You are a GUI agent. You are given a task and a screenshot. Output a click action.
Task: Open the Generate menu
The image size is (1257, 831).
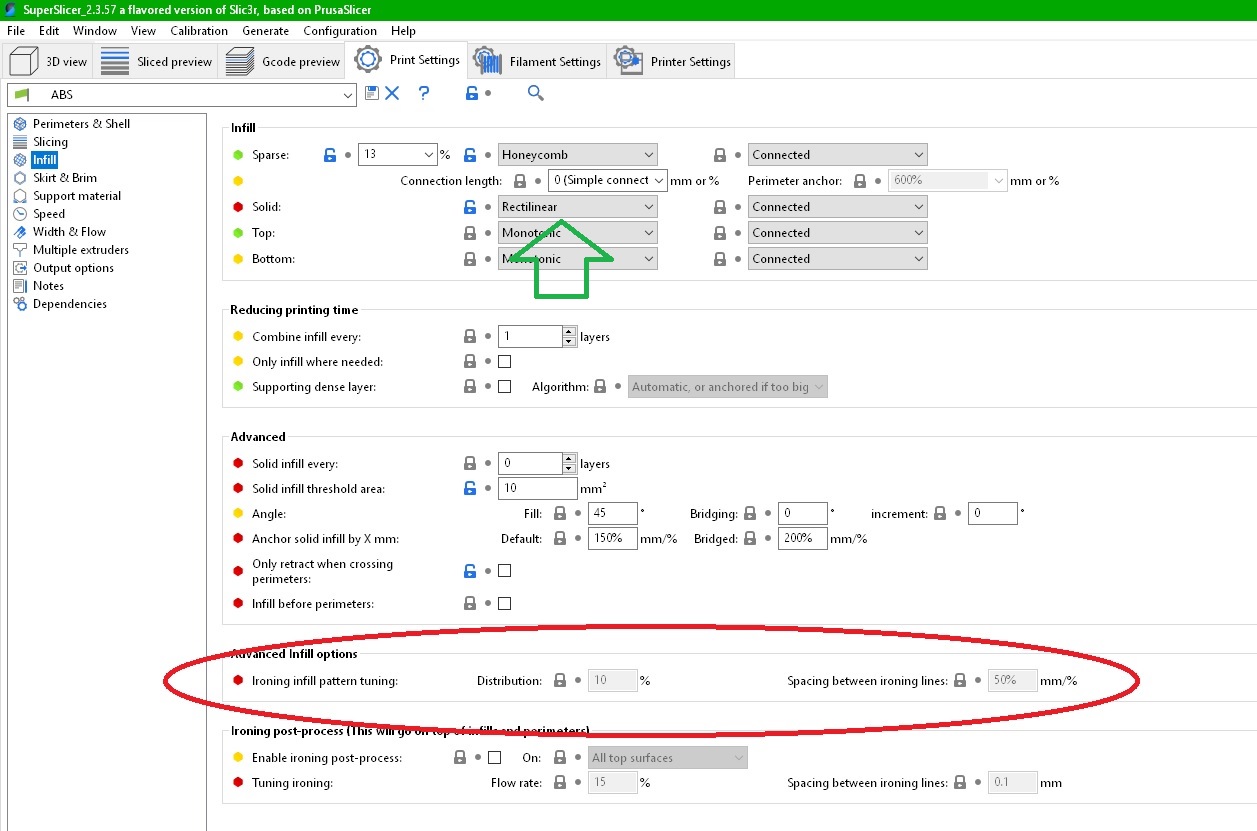[x=266, y=31]
